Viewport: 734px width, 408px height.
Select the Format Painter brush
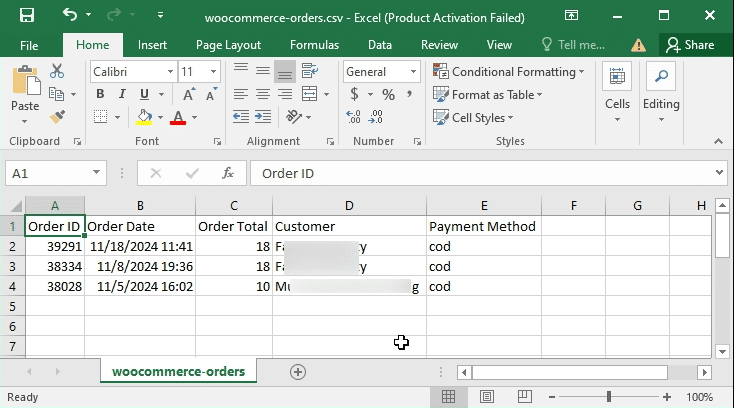[x=57, y=117]
